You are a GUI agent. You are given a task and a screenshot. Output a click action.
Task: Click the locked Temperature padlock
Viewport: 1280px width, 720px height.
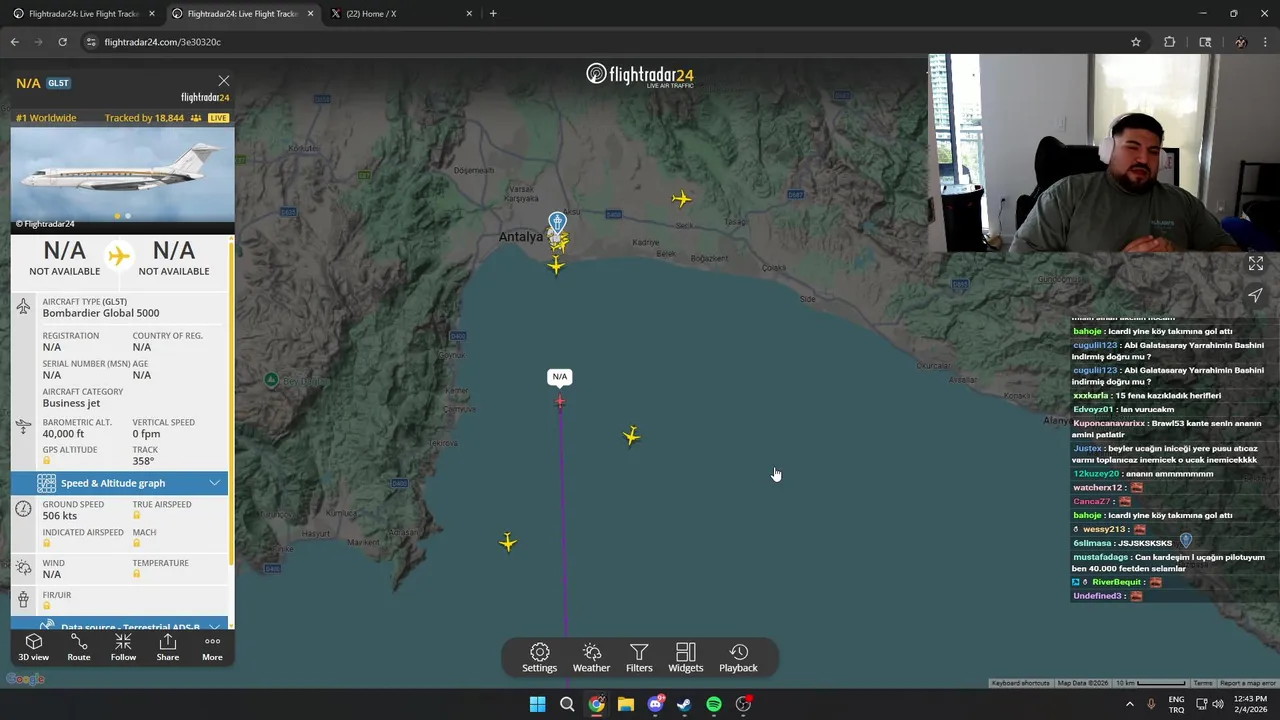pyautogui.click(x=137, y=574)
